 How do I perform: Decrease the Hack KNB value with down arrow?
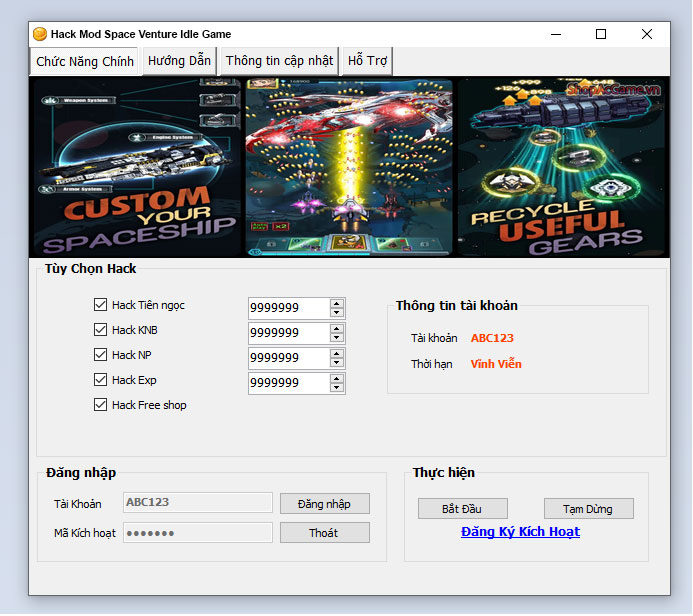[337, 338]
